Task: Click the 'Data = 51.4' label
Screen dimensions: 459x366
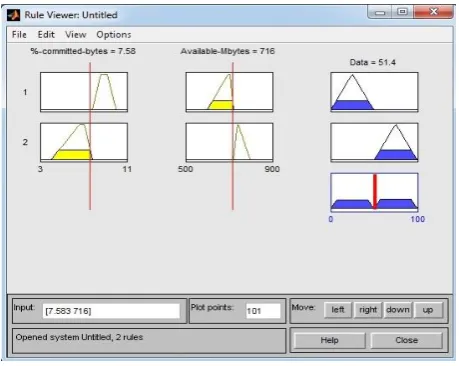Action: coord(373,62)
